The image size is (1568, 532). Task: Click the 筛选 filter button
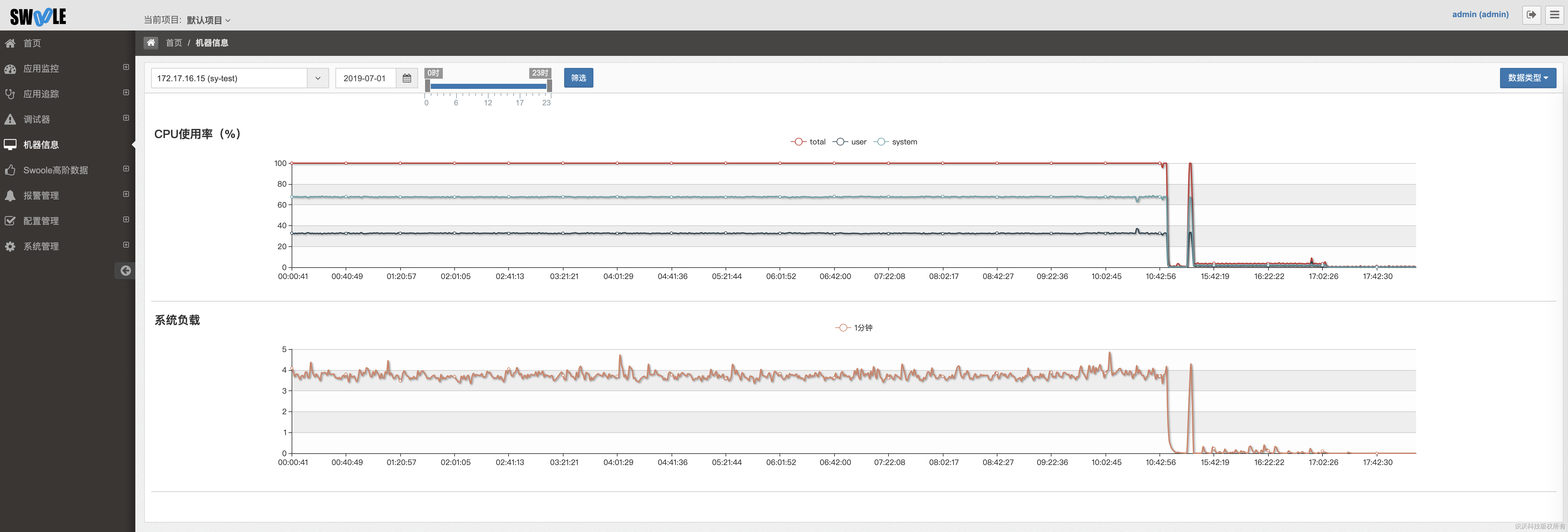578,78
